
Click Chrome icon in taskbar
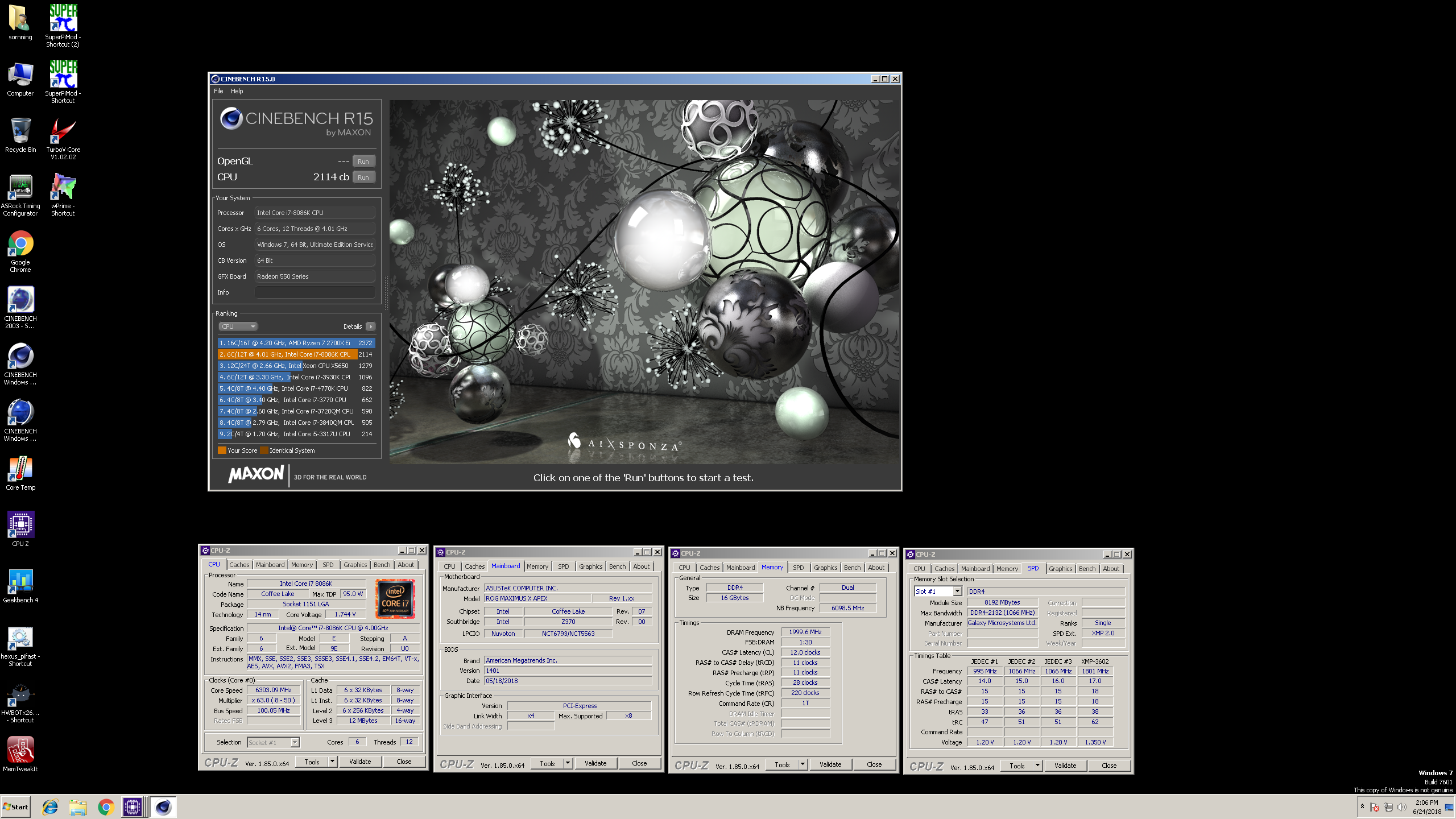106,806
